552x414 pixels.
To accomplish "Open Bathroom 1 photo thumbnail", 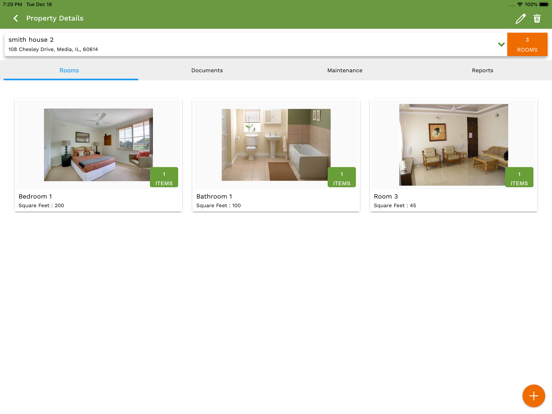I will (x=276, y=145).
